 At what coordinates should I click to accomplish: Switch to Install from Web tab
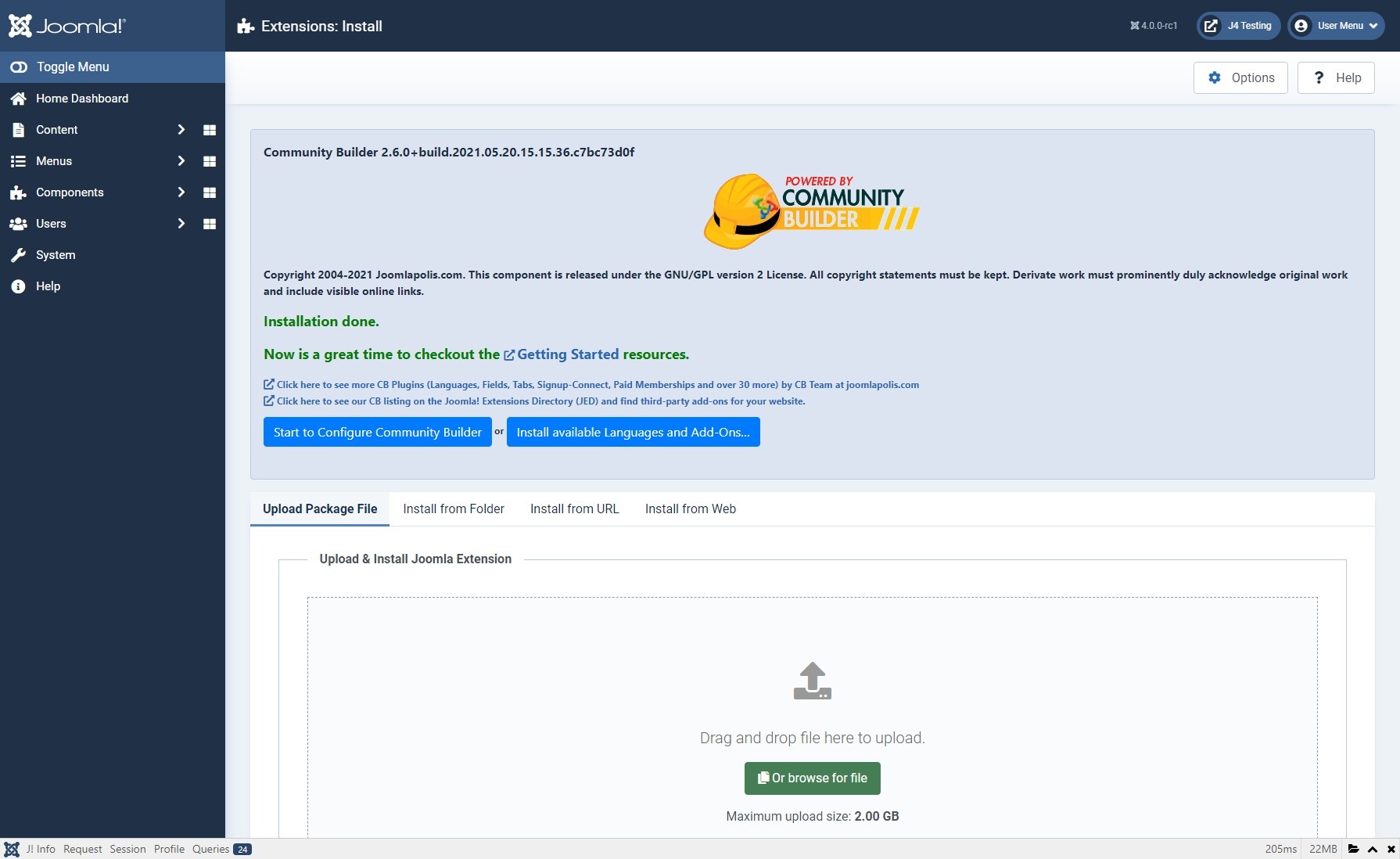coord(691,509)
